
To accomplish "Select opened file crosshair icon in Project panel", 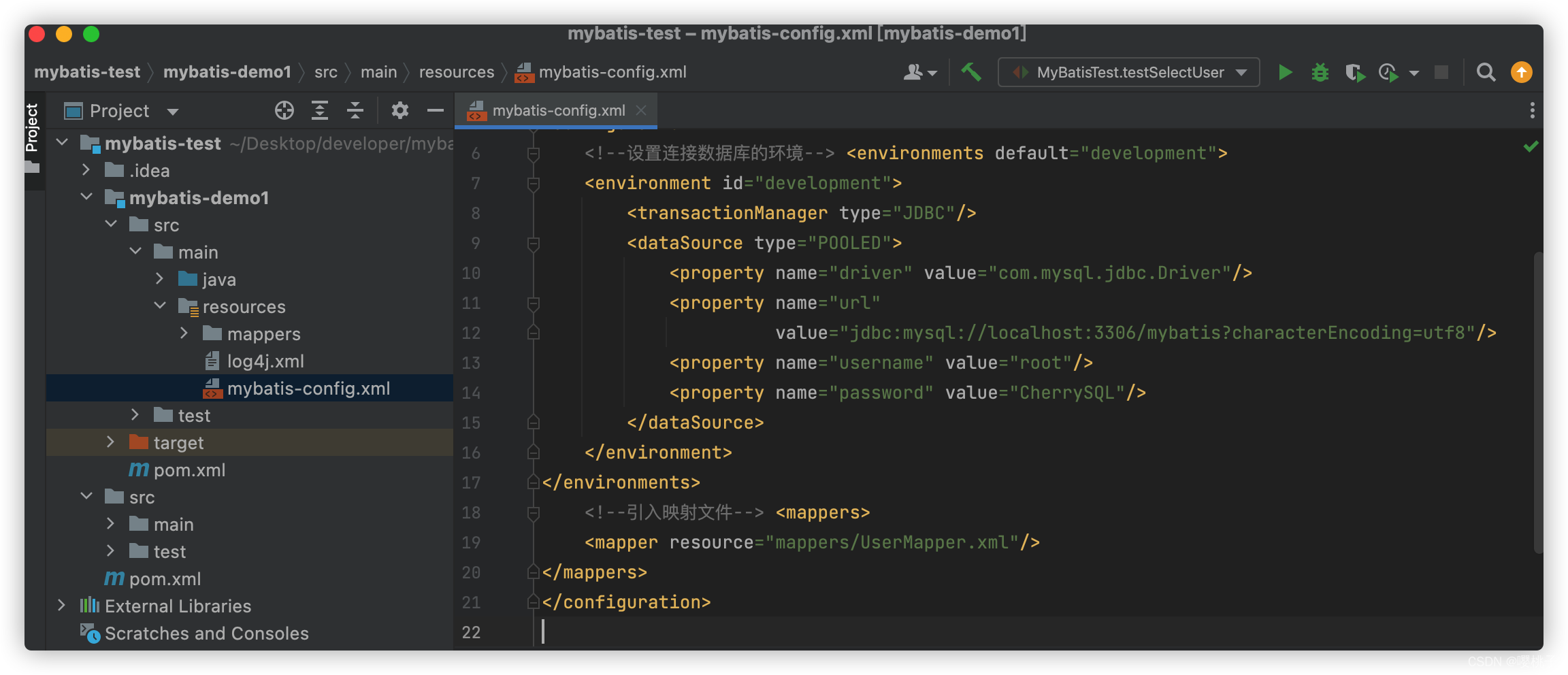I will click(x=284, y=110).
